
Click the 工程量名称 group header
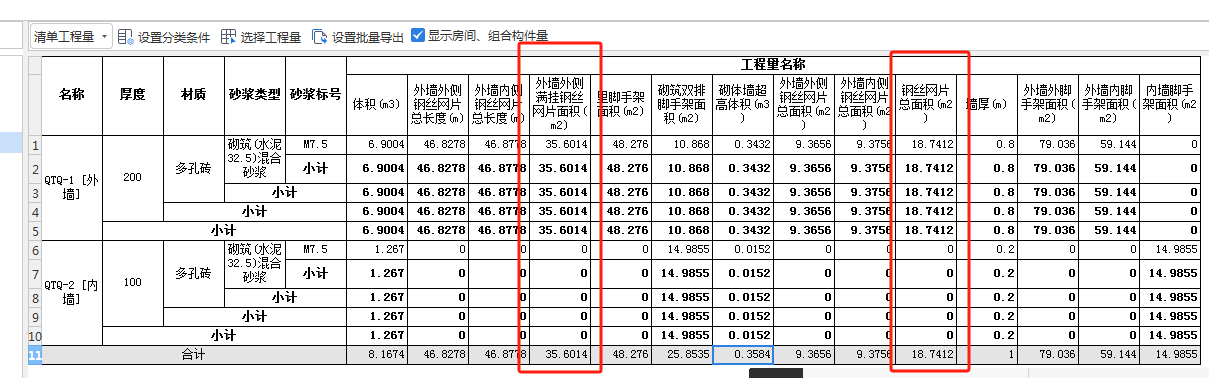click(773, 65)
